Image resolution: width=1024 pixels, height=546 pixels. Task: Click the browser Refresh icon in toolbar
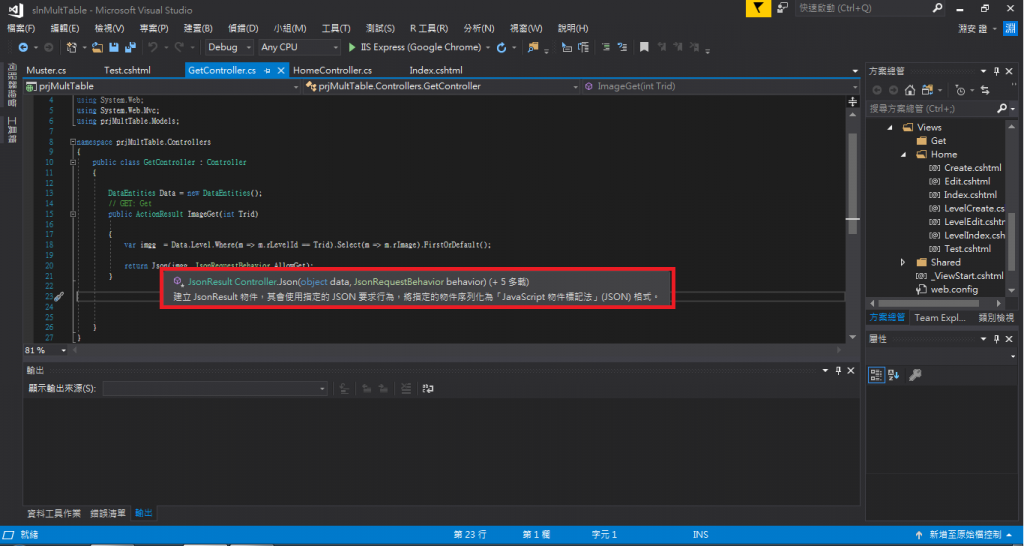tap(502, 48)
